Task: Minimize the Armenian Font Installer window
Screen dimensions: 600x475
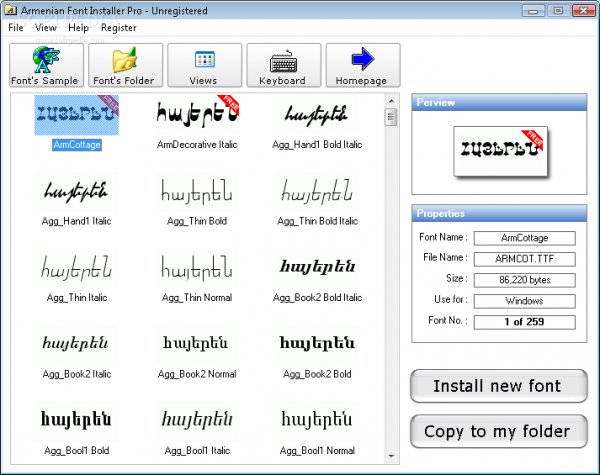Action: tap(533, 11)
